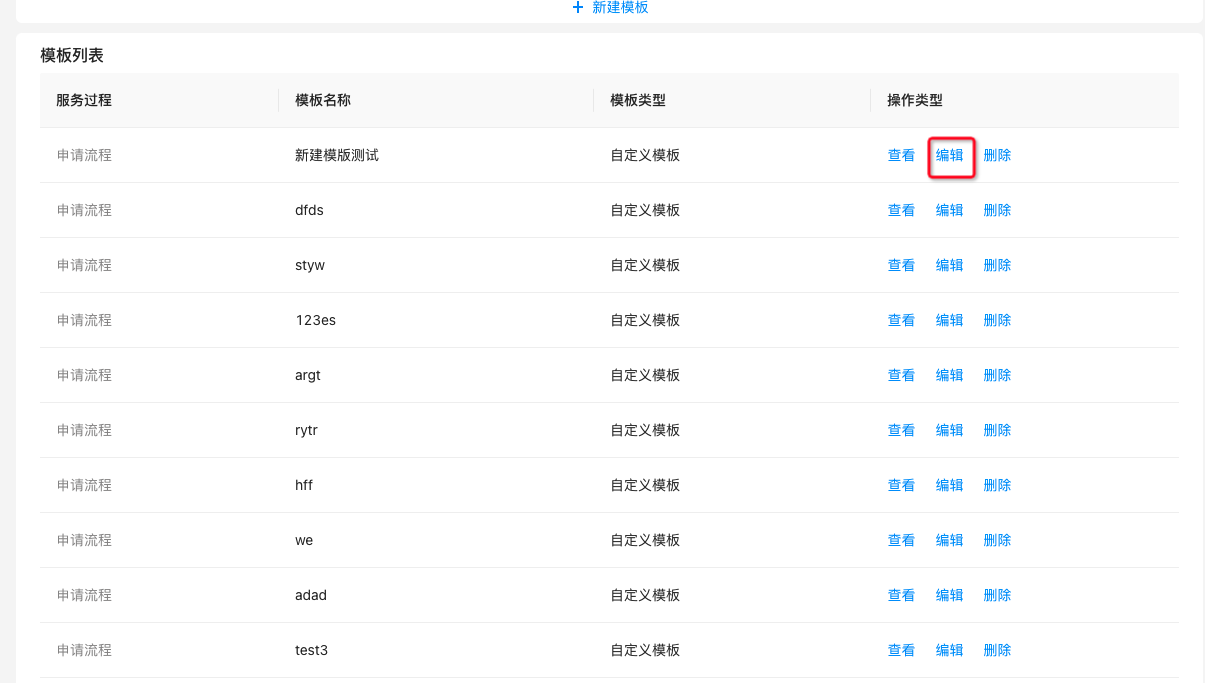This screenshot has width=1205, height=683.
Task: Delete the 123es template
Action: [x=997, y=320]
